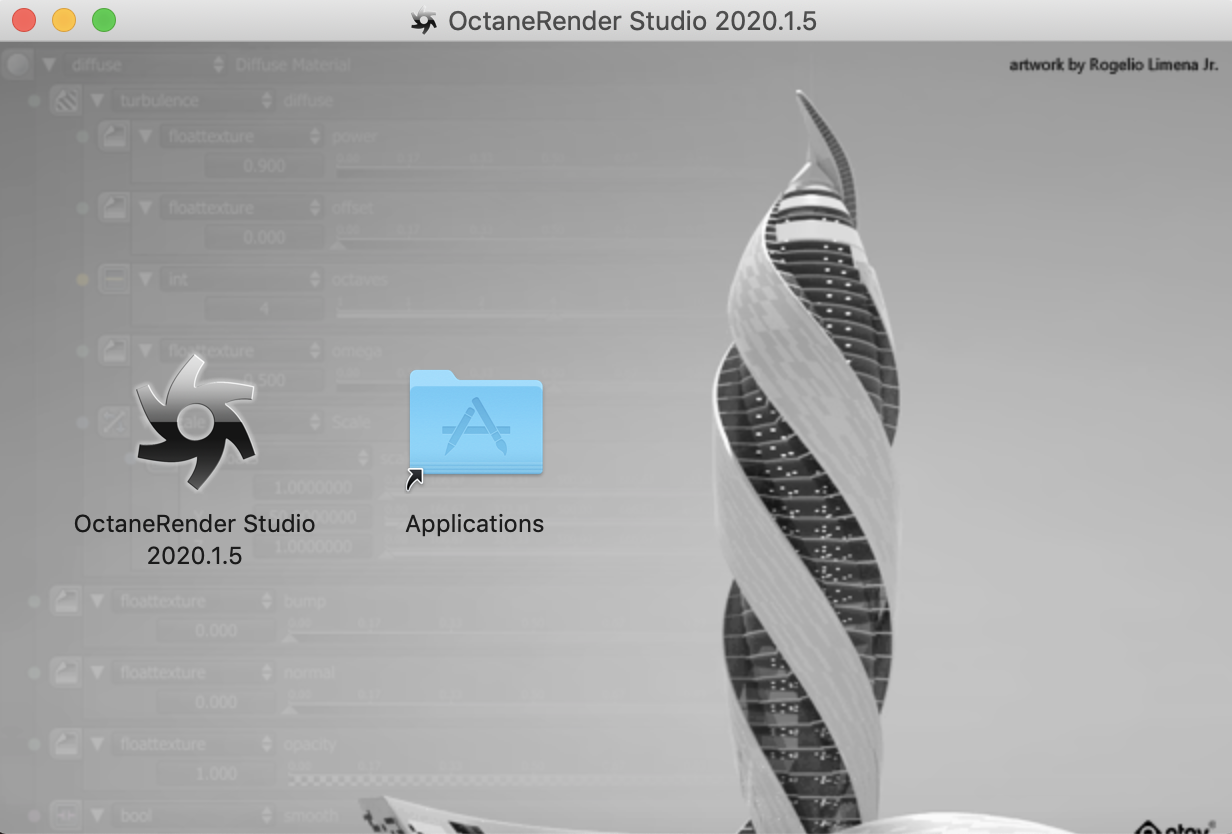The image size is (1232, 834).
Task: Close the OctaneRender installer window
Action: pyautogui.click(x=24, y=20)
